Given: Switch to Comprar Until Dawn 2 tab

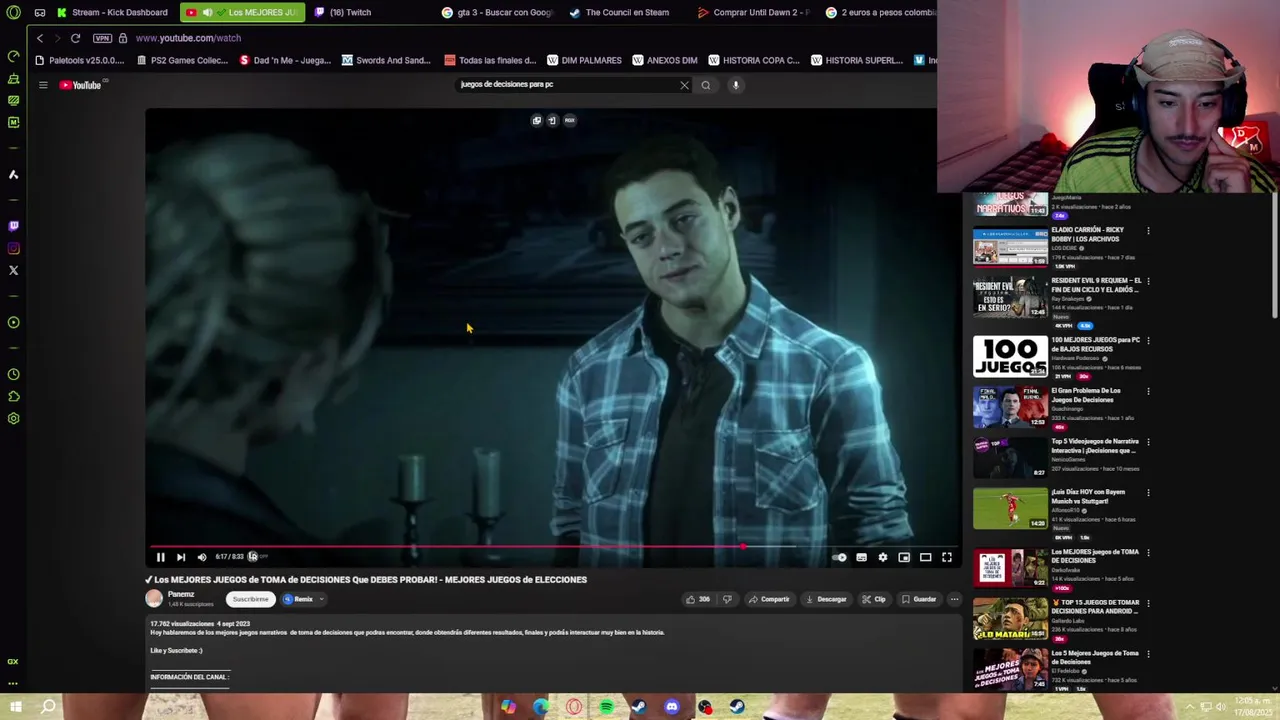Looking at the screenshot, I should click(x=754, y=12).
